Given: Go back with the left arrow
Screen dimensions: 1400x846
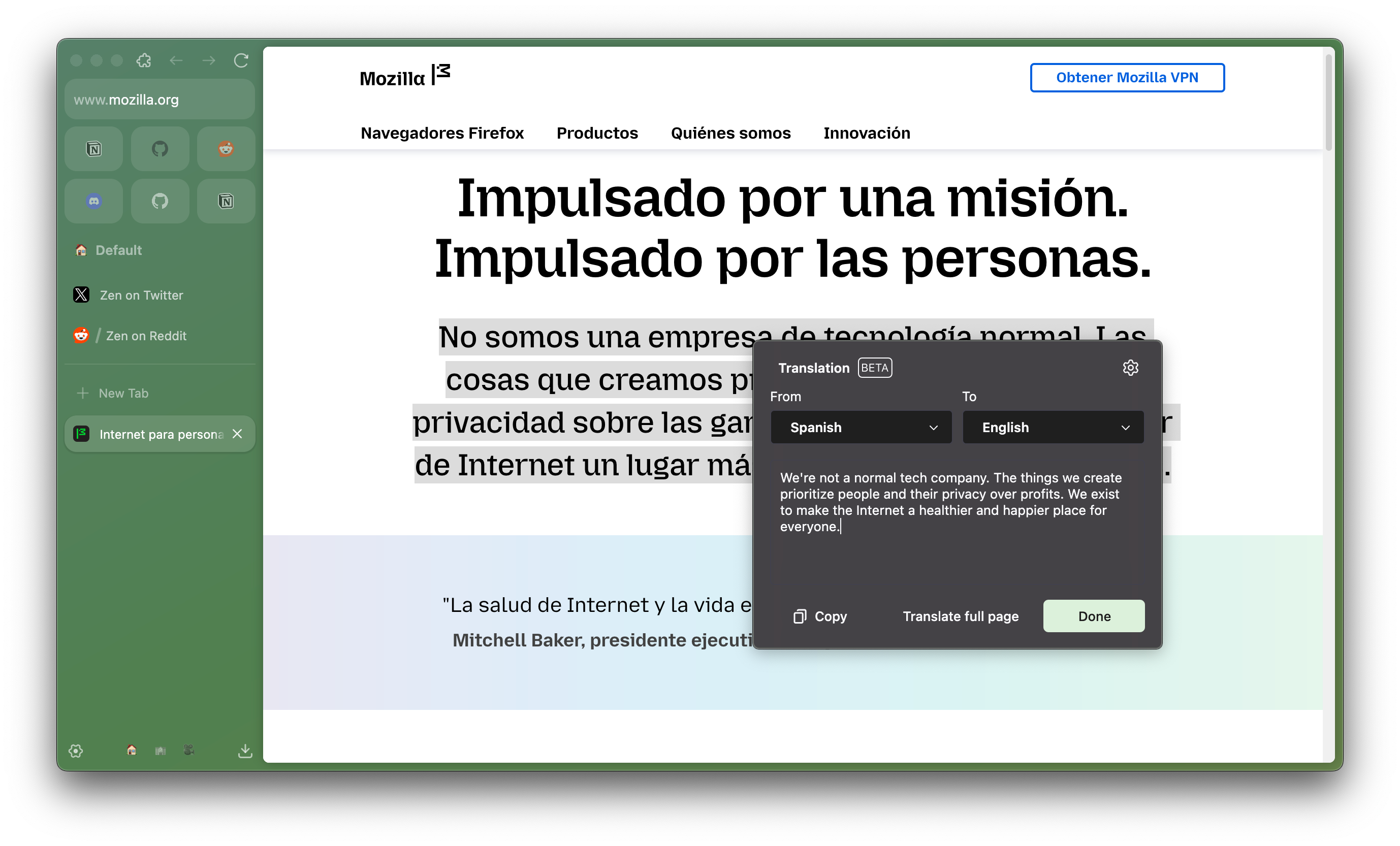Looking at the screenshot, I should point(176,60).
